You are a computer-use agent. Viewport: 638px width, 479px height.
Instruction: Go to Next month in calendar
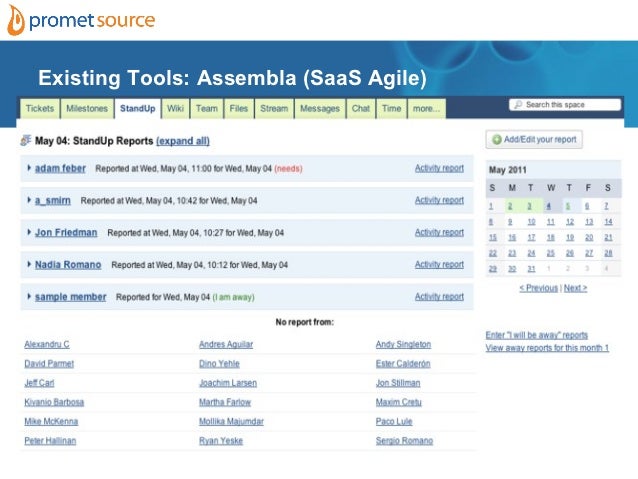click(x=575, y=288)
